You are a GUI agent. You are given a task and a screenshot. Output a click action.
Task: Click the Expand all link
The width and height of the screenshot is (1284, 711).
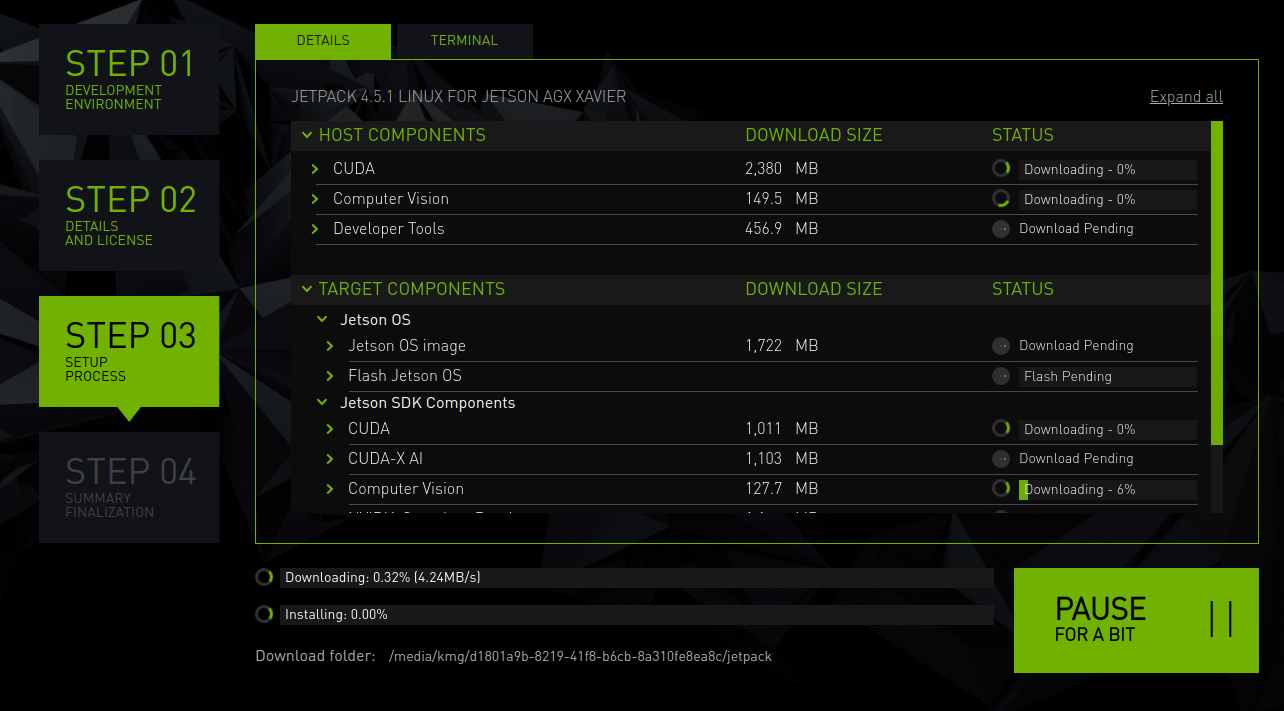[x=1186, y=97]
